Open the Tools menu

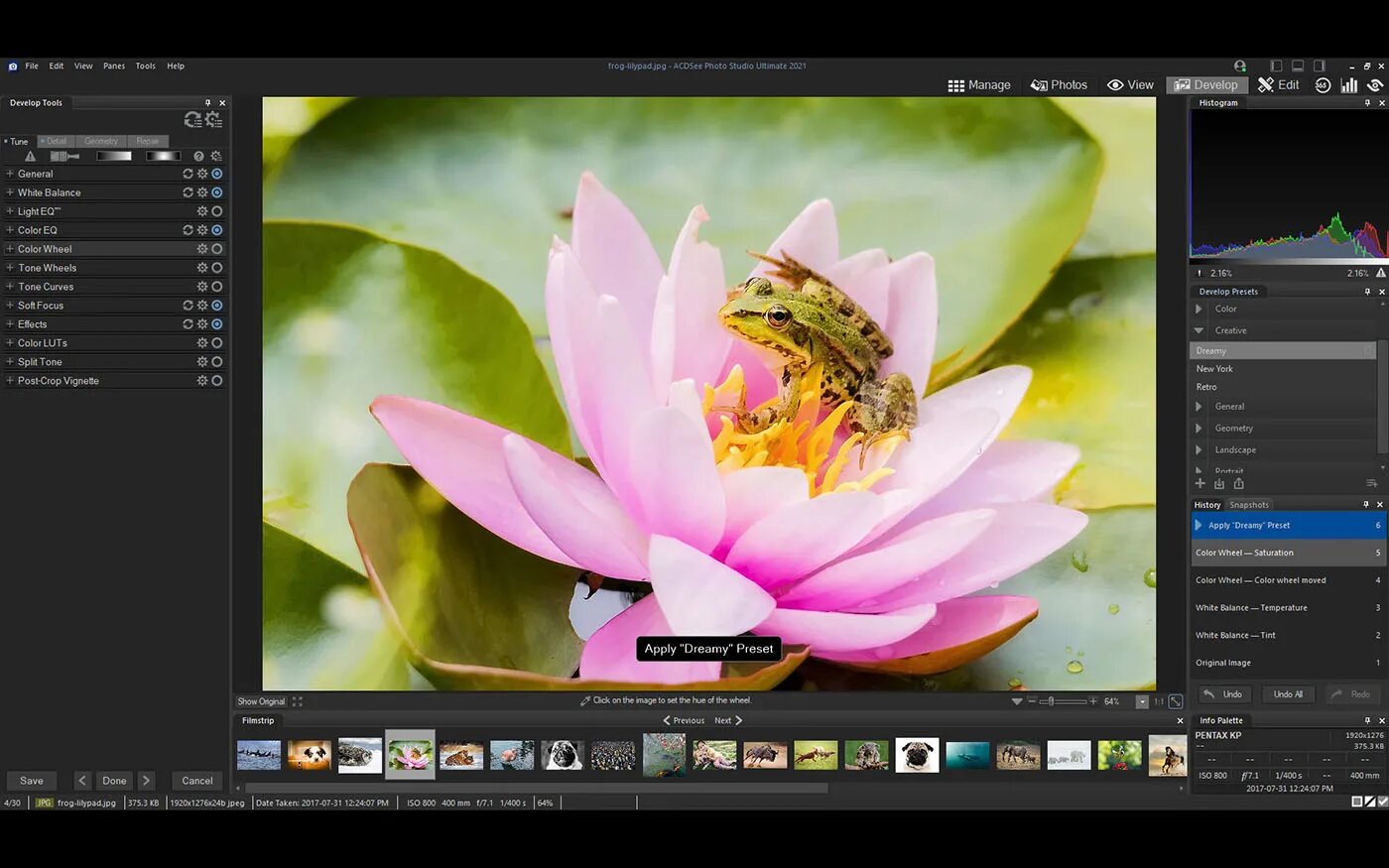click(x=146, y=66)
